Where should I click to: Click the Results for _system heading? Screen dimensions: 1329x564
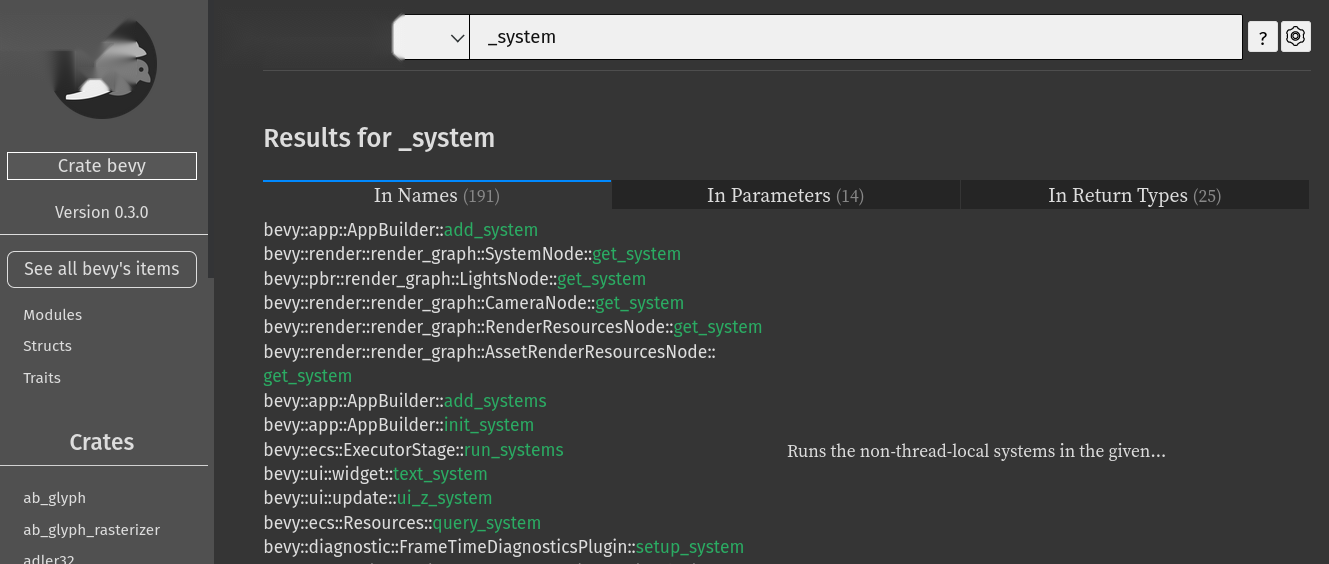[x=379, y=138]
